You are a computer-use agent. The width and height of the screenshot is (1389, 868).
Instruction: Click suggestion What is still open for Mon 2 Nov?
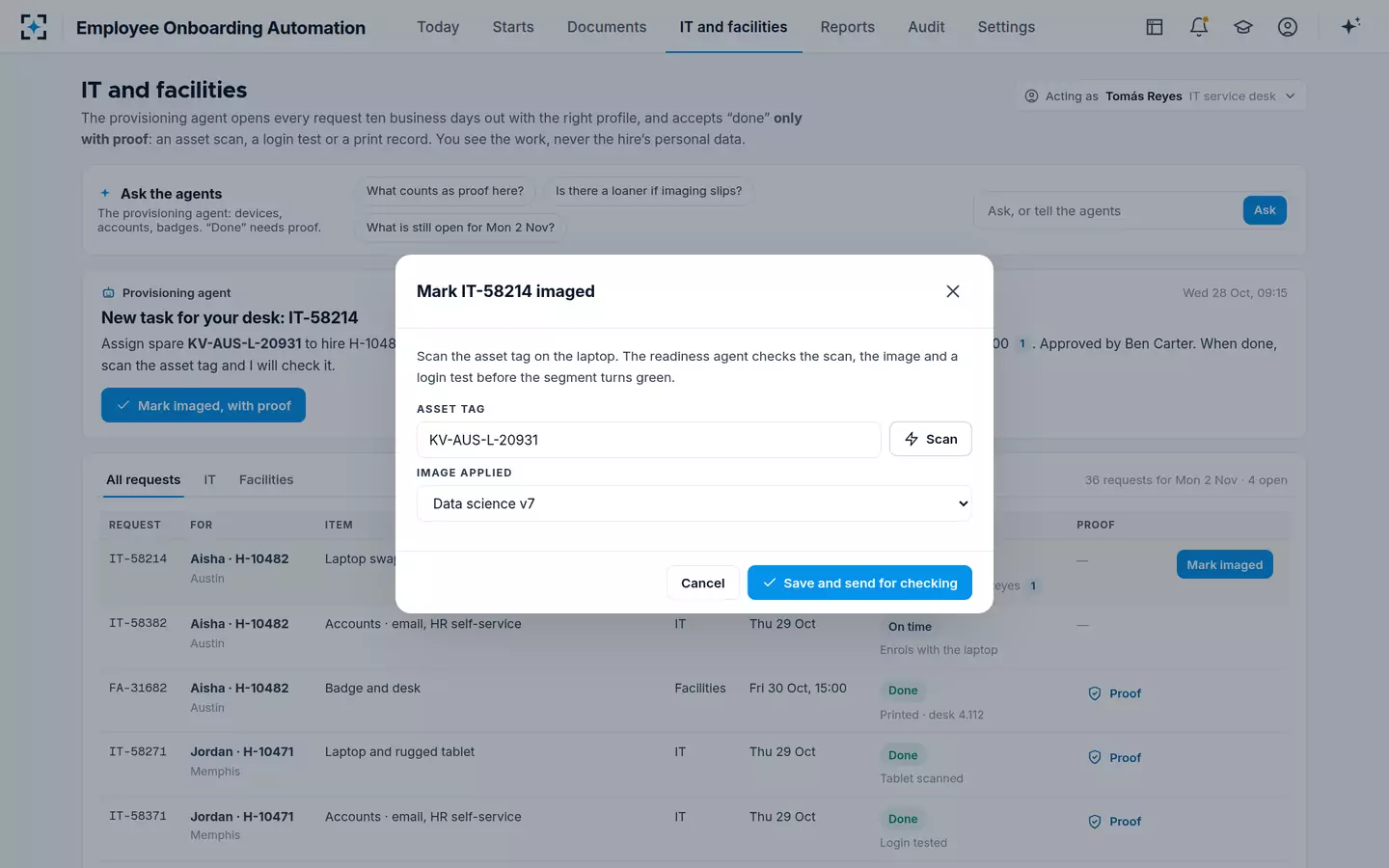(x=460, y=228)
